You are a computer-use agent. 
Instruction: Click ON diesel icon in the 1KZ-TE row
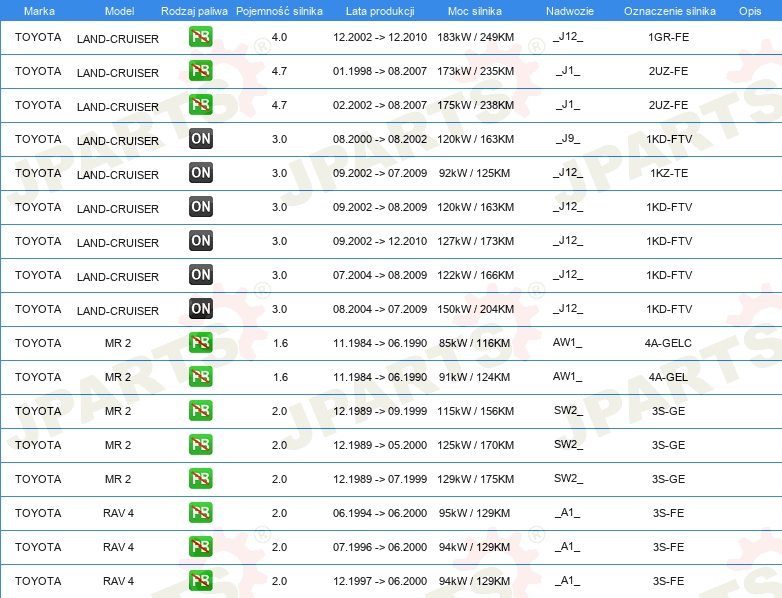(200, 173)
